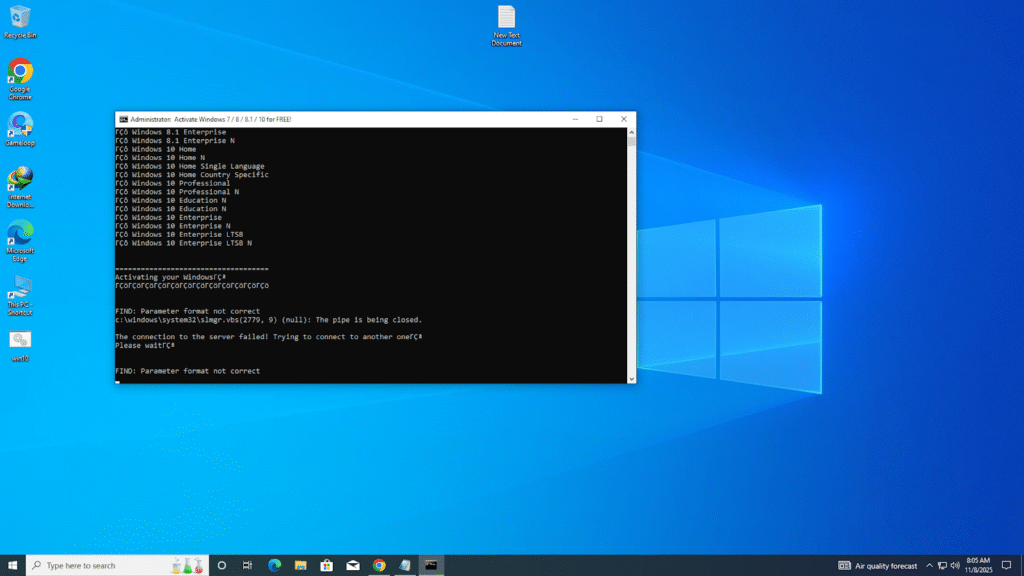Click the Command Prompt taskbar button
Screen dimensions: 1024x576
pos(431,565)
